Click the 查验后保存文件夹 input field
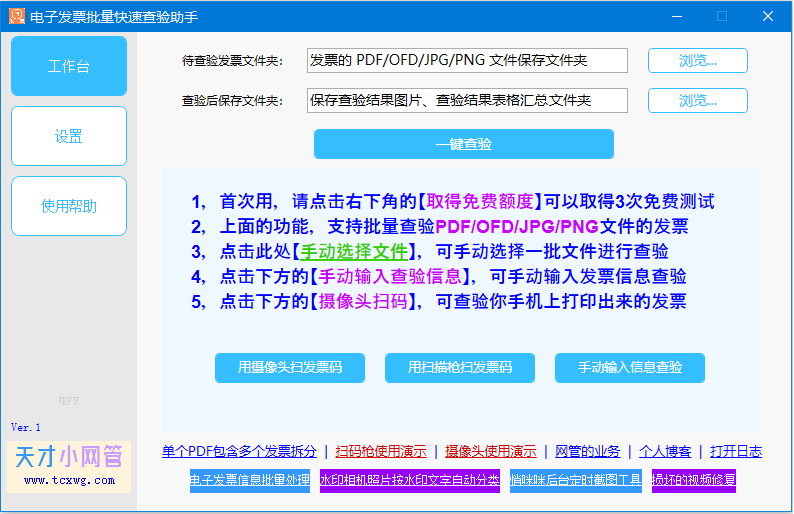This screenshot has height=514, width=794. (467, 100)
